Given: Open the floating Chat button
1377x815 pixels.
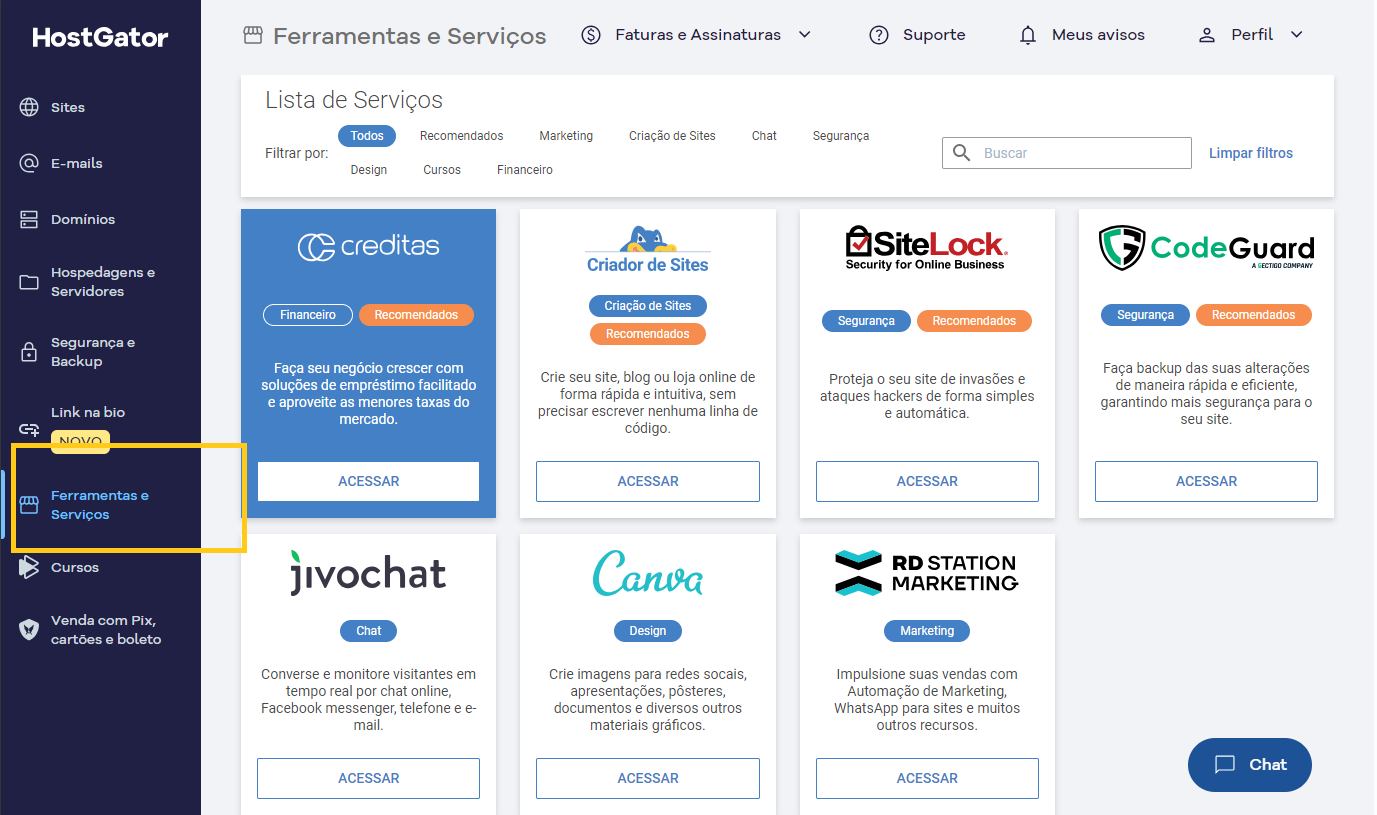Looking at the screenshot, I should pyautogui.click(x=1249, y=765).
